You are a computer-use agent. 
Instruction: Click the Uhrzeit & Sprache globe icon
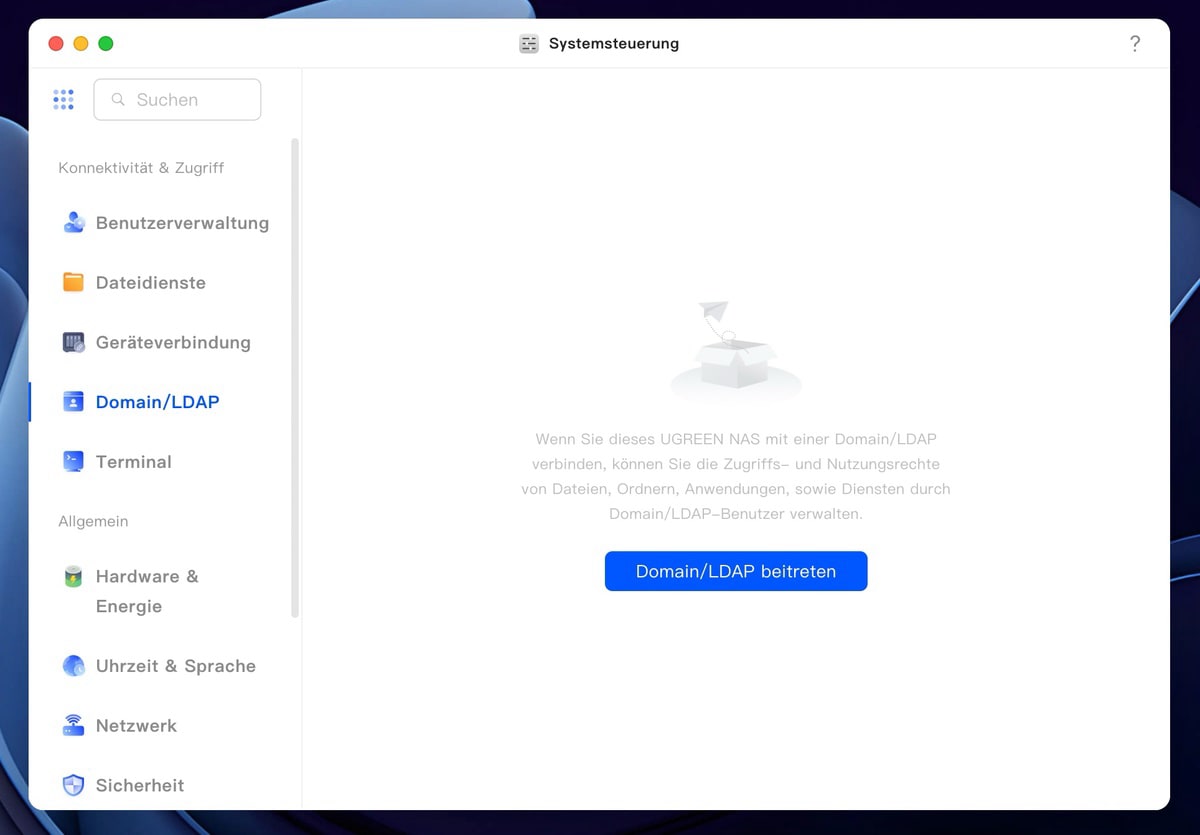click(73, 666)
